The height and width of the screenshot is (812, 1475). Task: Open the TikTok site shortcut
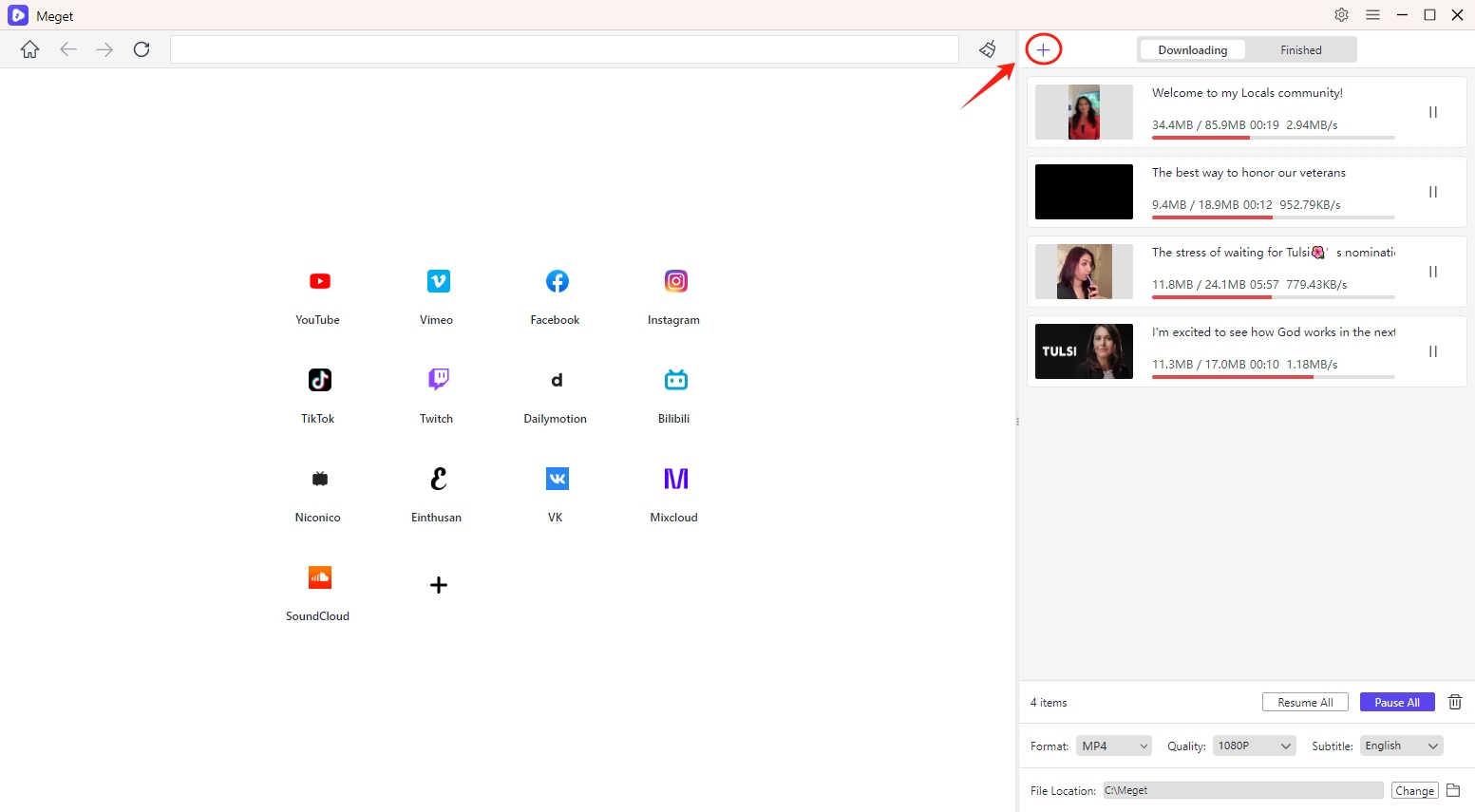pyautogui.click(x=319, y=381)
